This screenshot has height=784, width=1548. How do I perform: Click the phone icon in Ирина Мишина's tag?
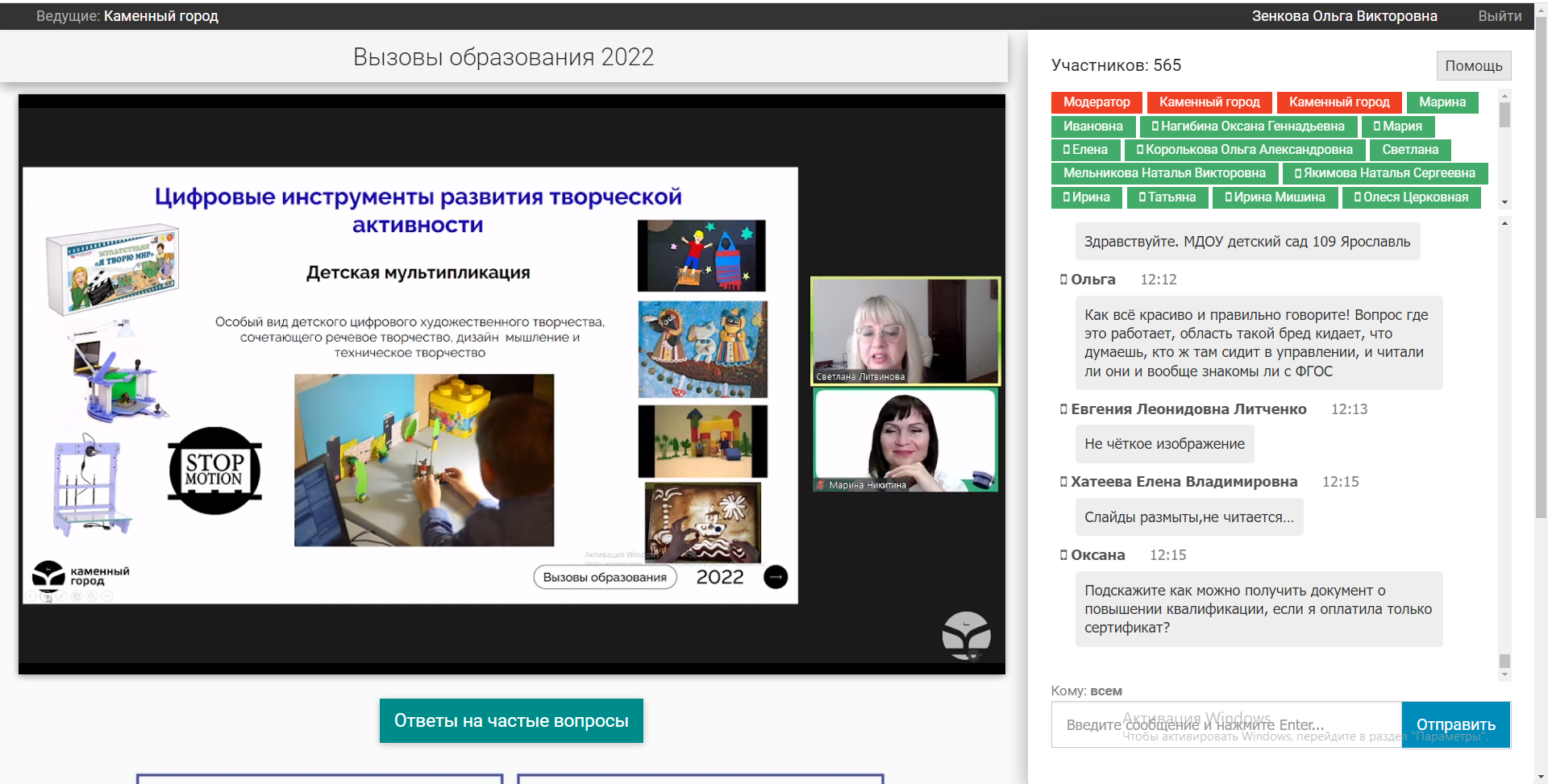coord(1228,197)
